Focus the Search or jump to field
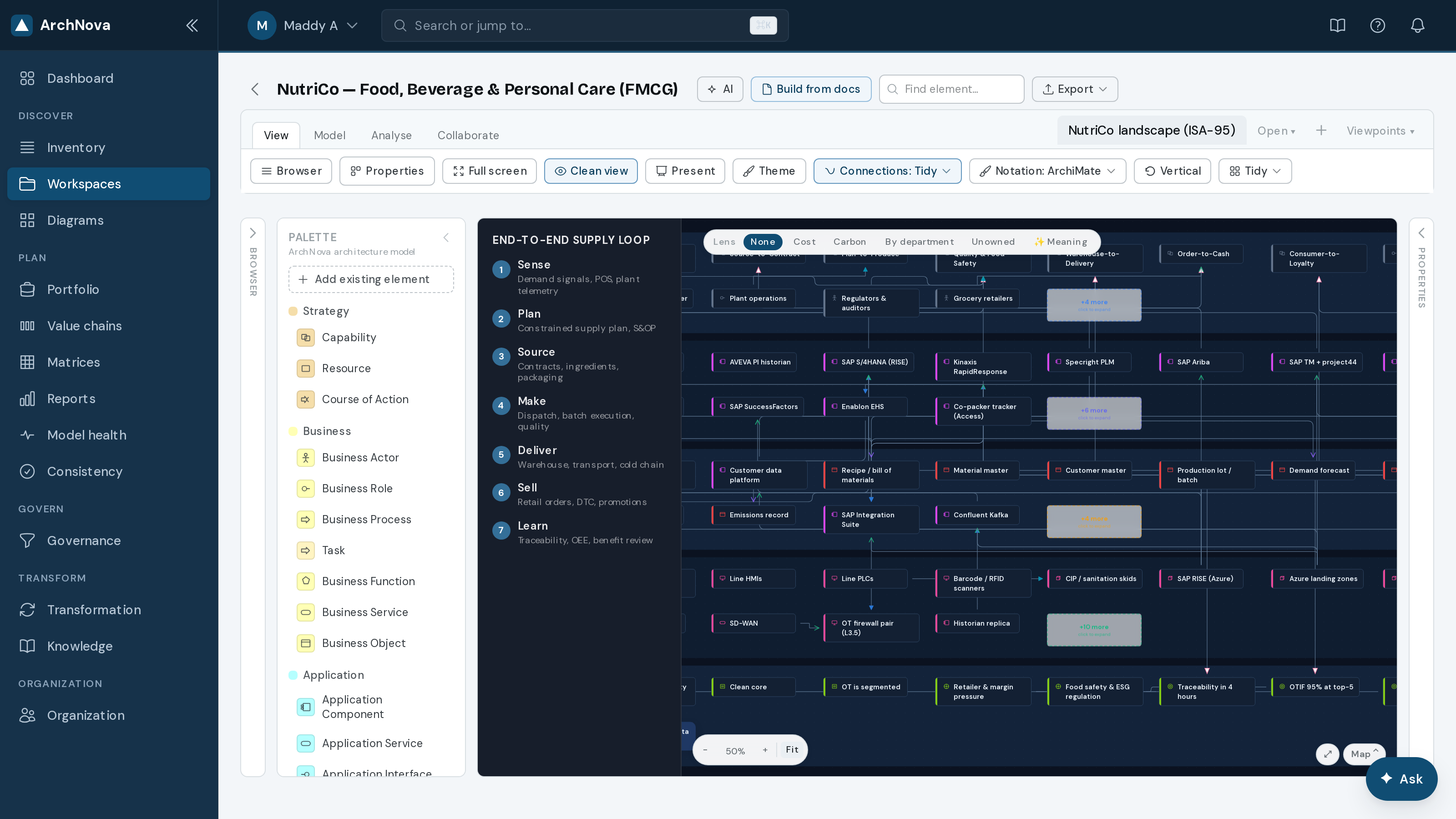The image size is (1456, 819). pyautogui.click(x=585, y=25)
